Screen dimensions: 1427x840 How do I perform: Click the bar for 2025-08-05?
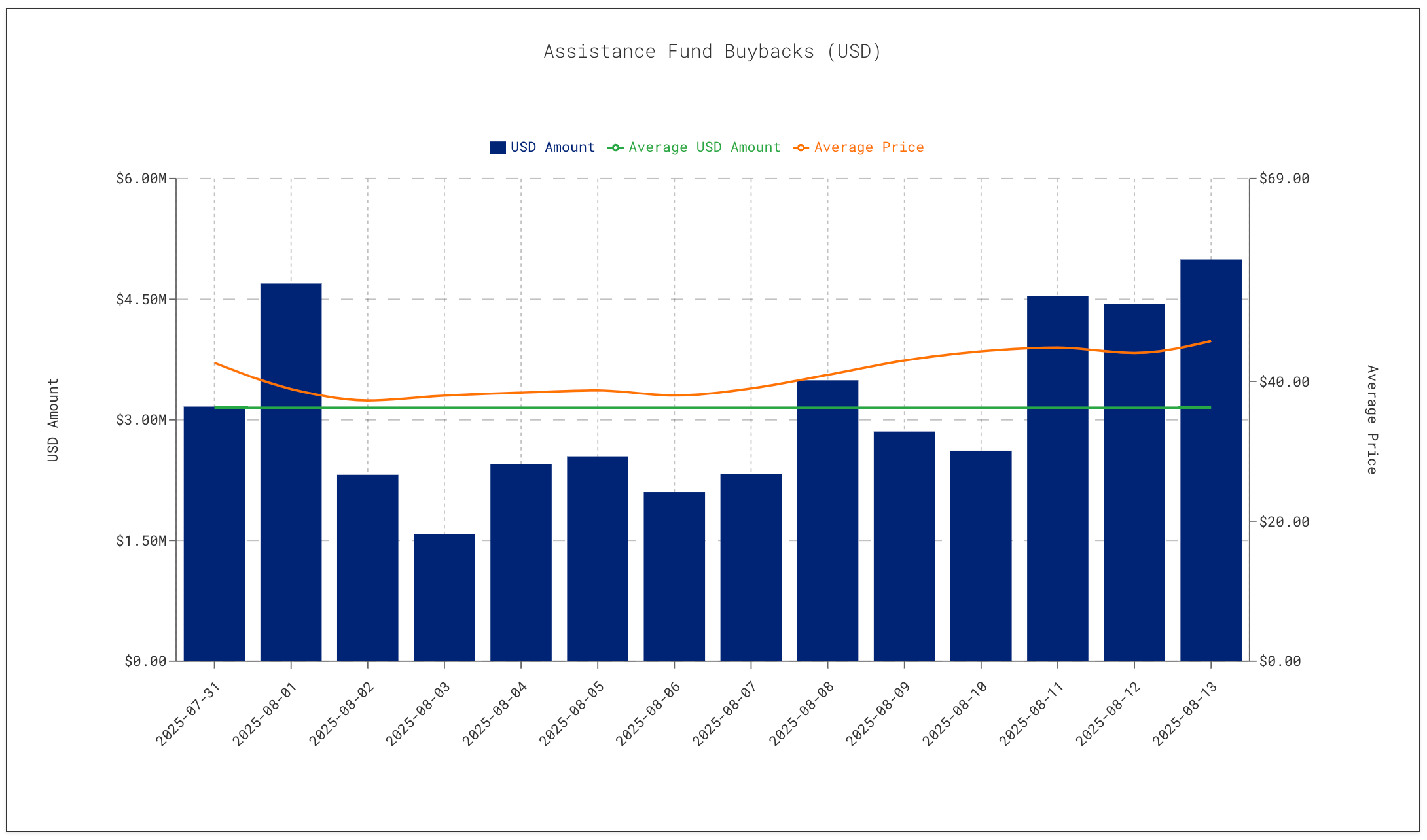(597, 559)
